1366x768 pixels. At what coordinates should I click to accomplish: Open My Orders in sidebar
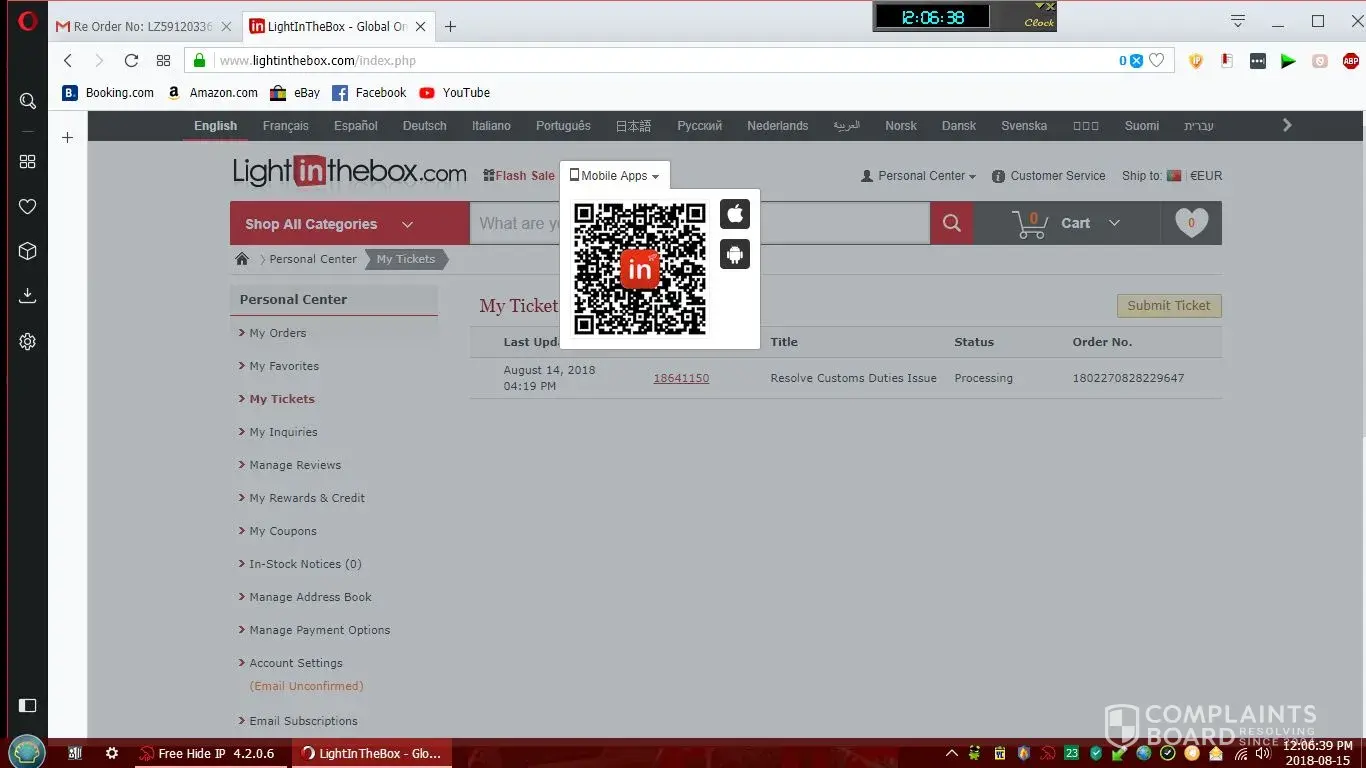pyautogui.click(x=278, y=333)
